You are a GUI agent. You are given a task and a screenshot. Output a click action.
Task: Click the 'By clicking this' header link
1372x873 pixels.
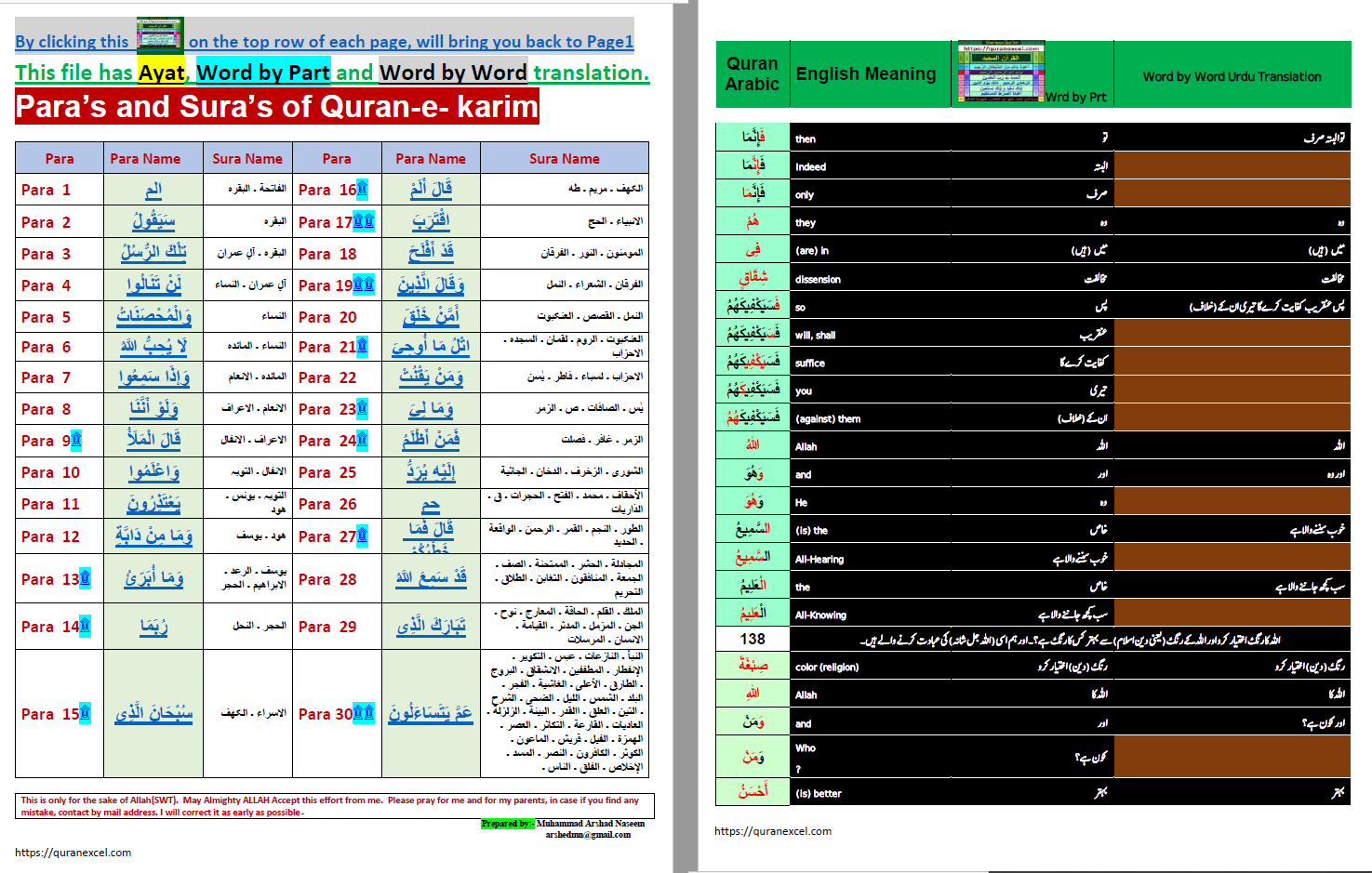pyautogui.click(x=72, y=42)
